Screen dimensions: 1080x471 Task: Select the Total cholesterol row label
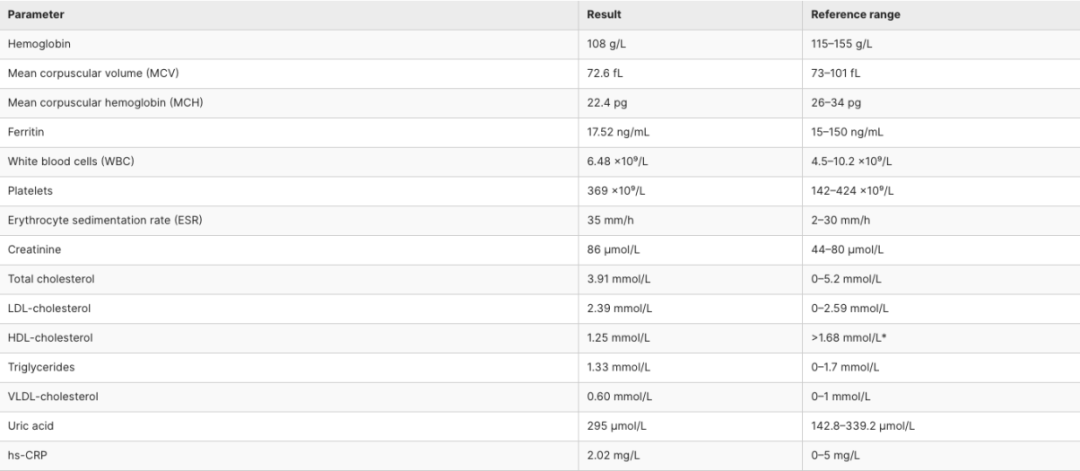[51, 279]
